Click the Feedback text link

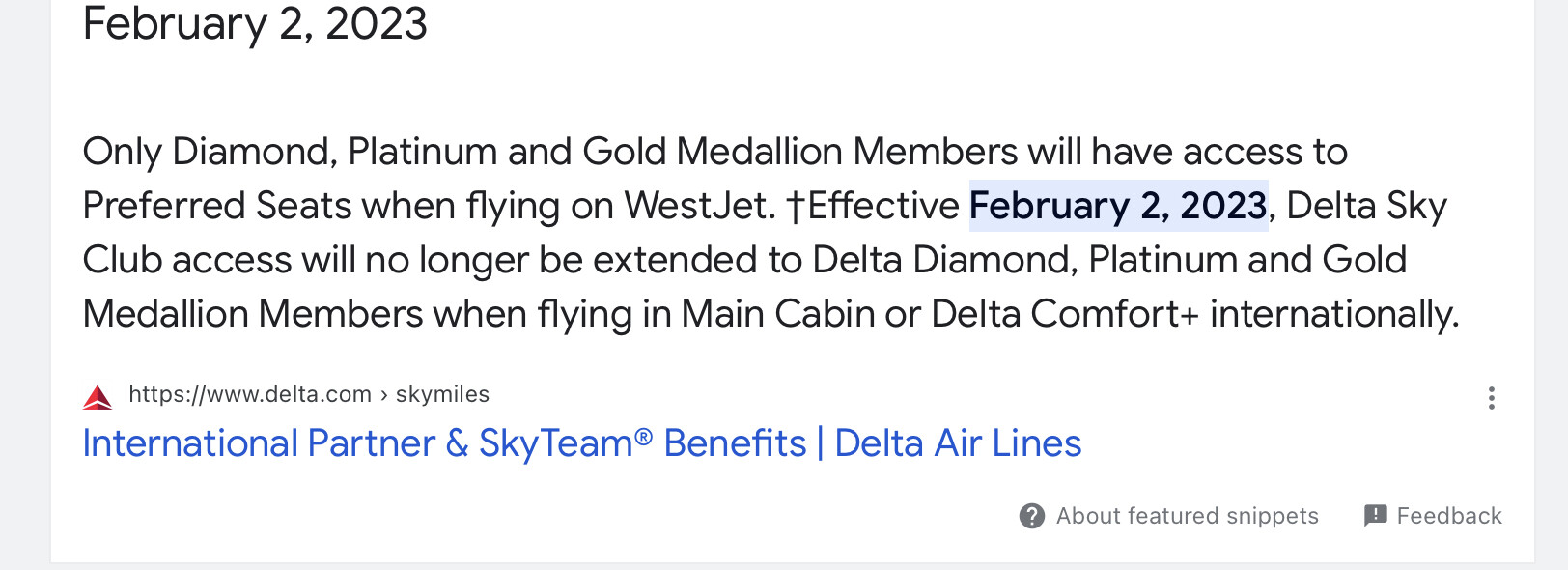coord(1448,516)
